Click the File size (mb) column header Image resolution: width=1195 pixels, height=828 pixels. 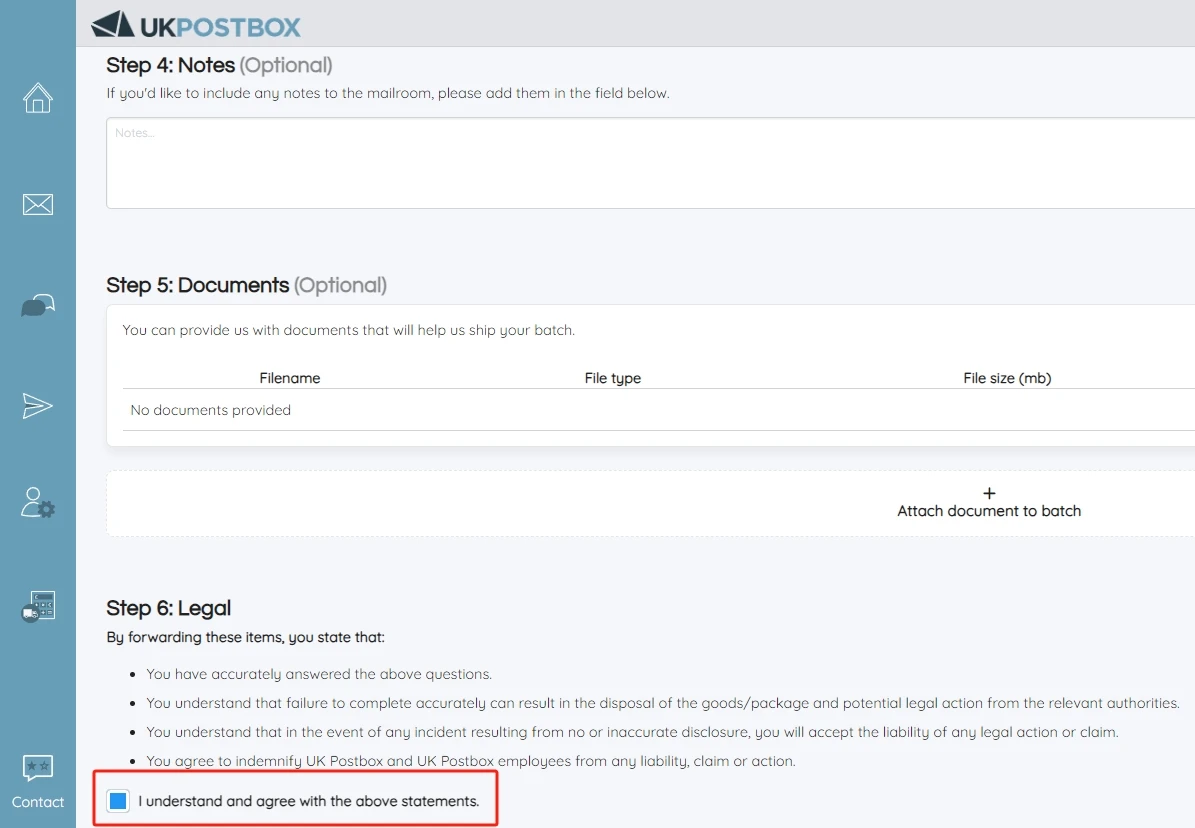1007,378
